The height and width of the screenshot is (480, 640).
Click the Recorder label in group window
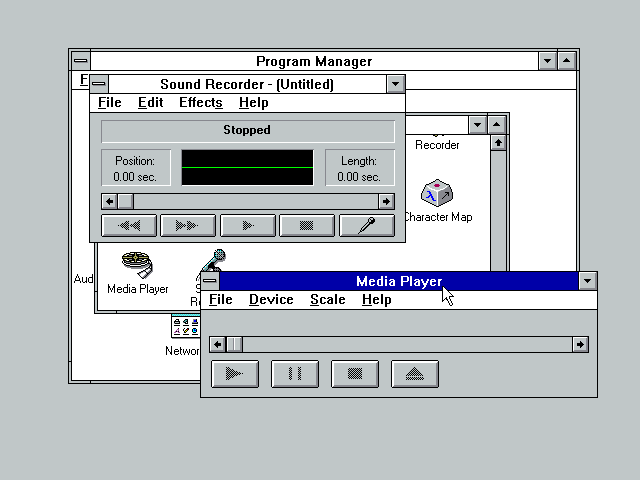pos(437,145)
